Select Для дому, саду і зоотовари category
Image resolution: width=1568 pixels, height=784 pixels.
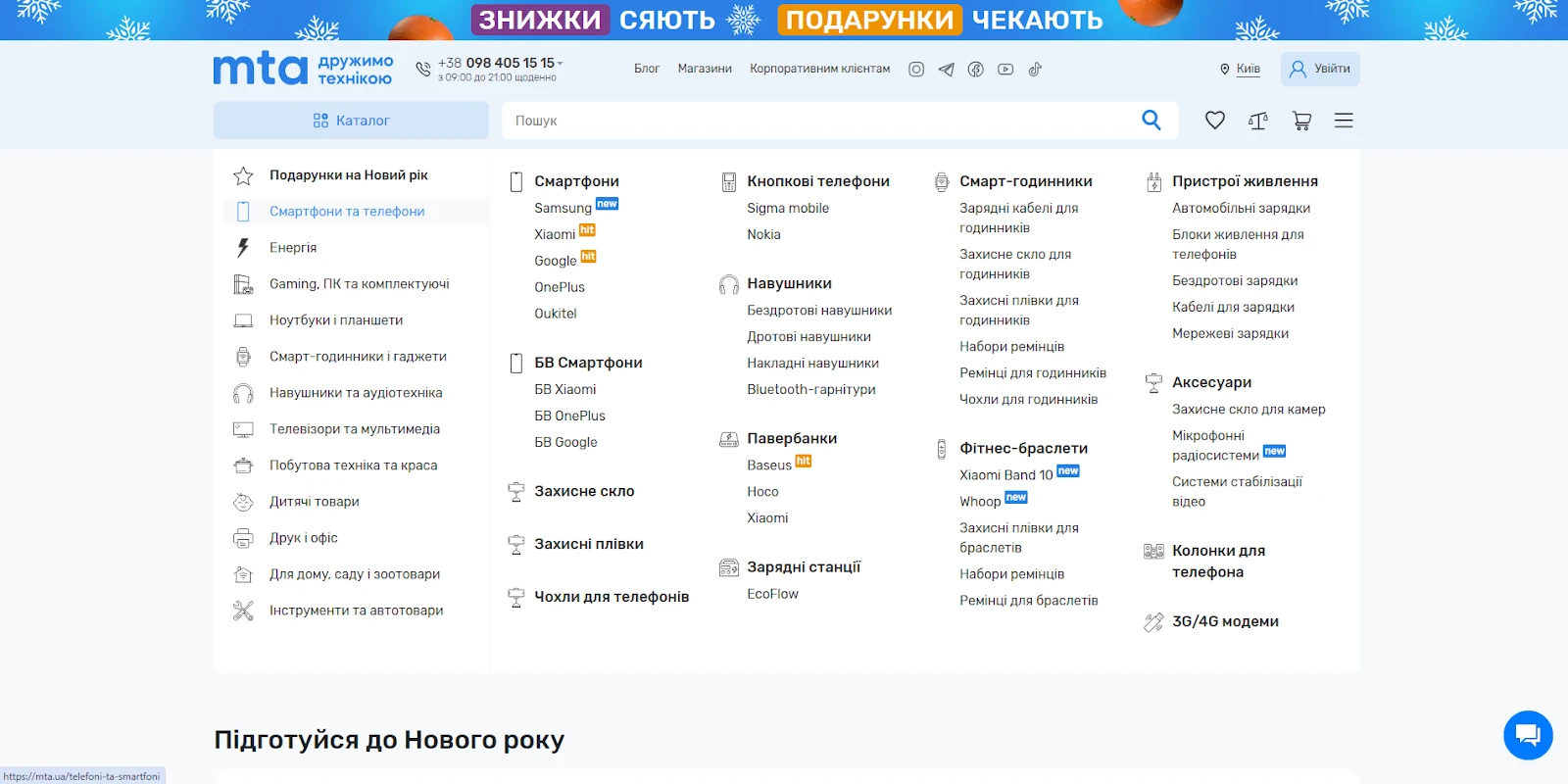356,574
